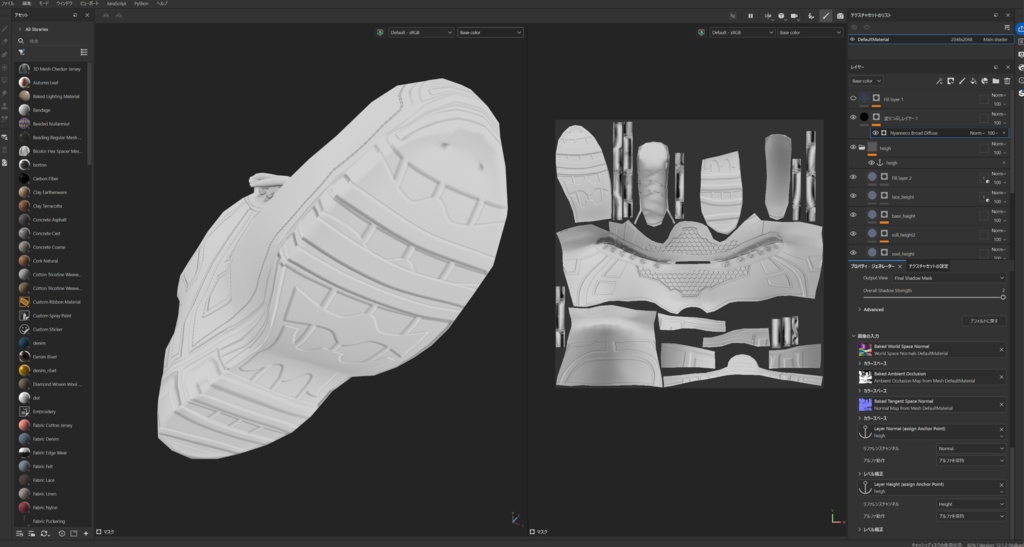Open smart material icon in Layers toolbar
Viewport: 1024px width, 547px height.
pos(984,81)
